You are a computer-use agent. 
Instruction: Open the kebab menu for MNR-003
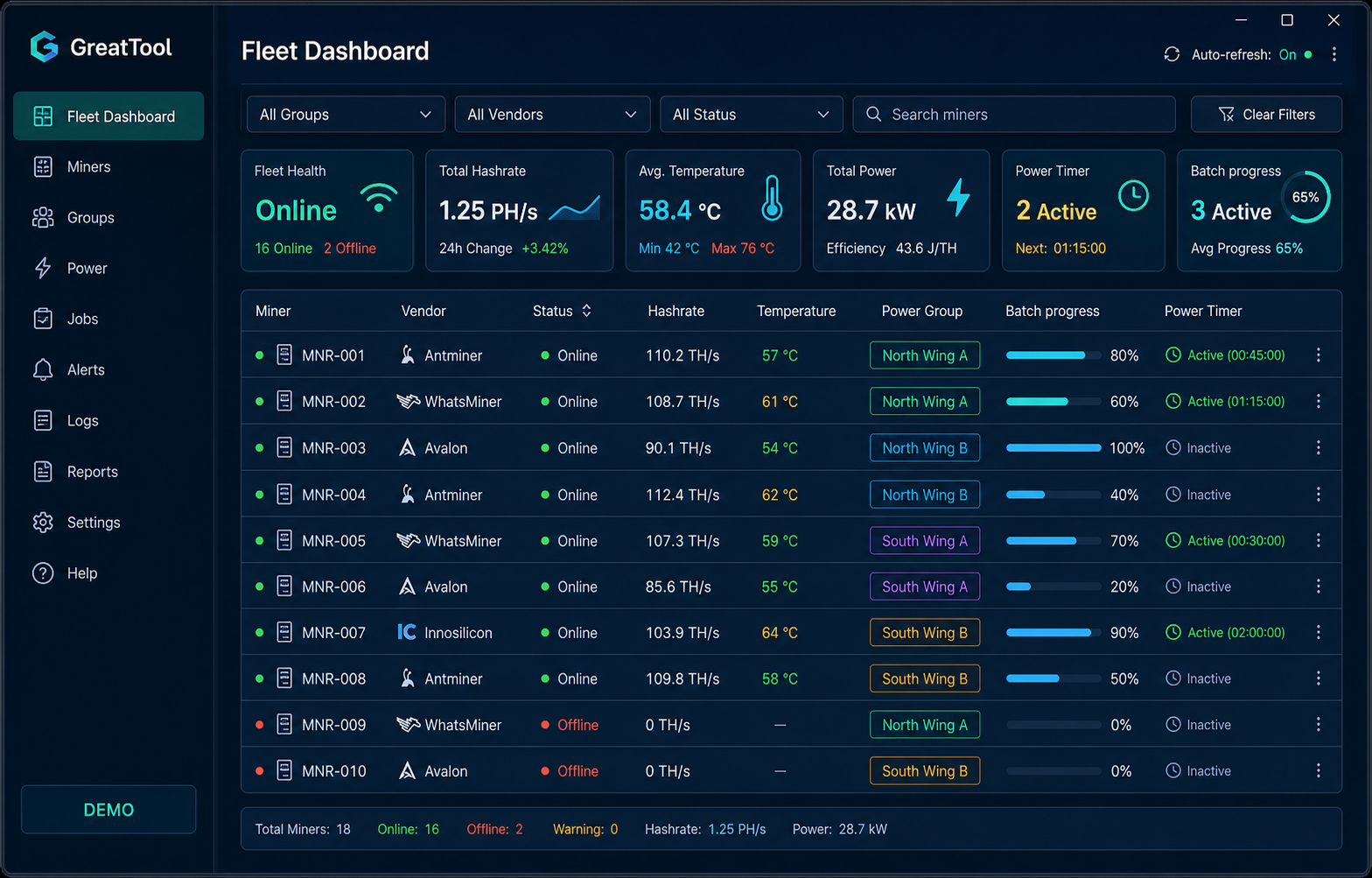click(x=1318, y=447)
